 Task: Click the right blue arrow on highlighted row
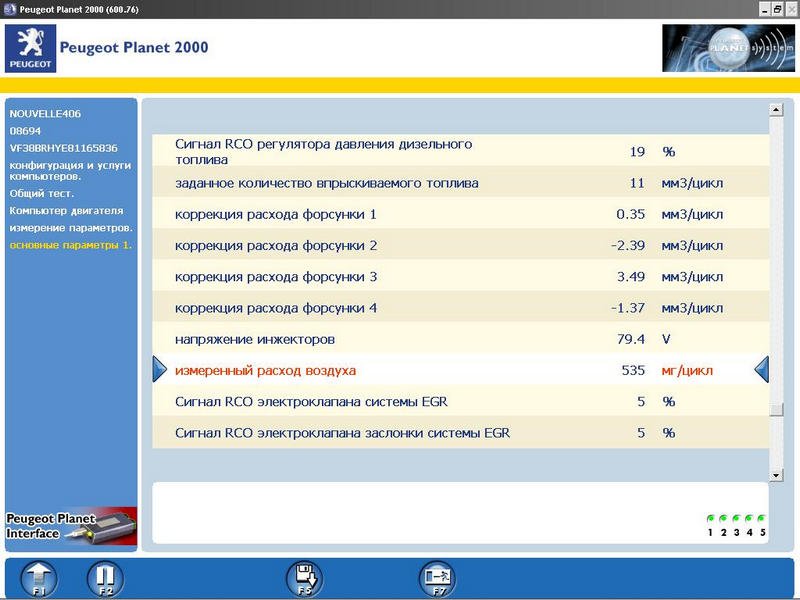[x=761, y=370]
